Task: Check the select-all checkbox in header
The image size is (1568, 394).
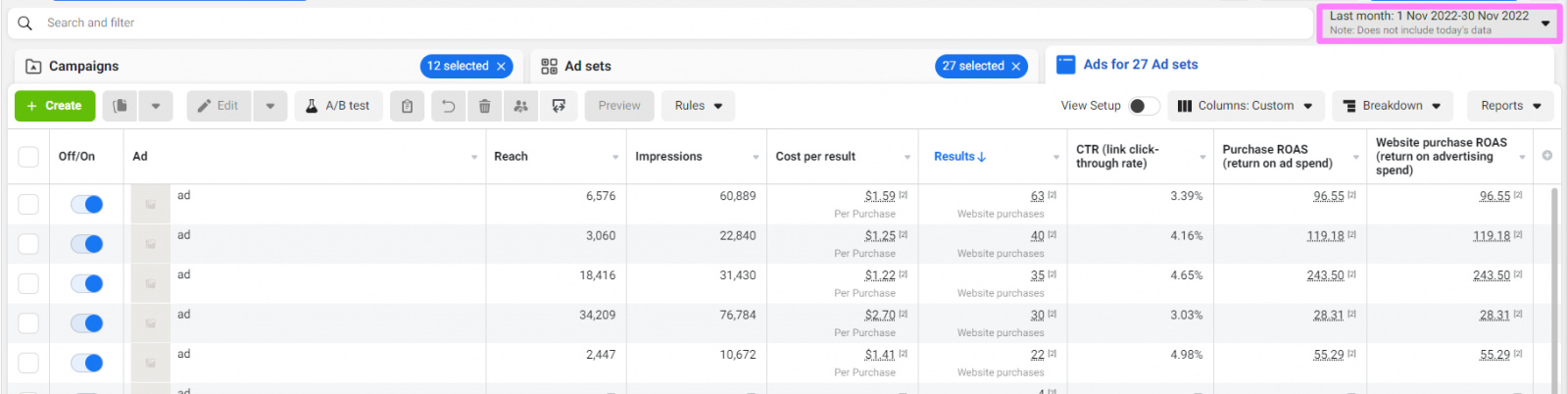Action: (x=28, y=157)
